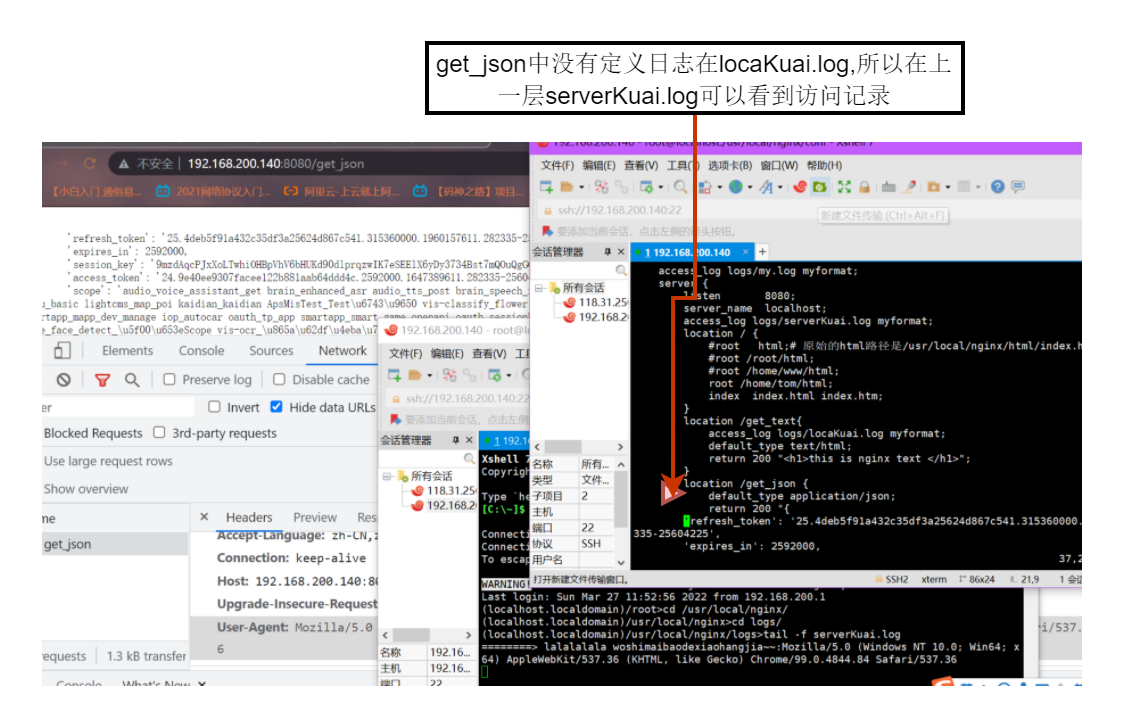Click speech bubble feedback icon in Xshell toolbar
Screen dimensions: 1126x728
pos(1018,187)
